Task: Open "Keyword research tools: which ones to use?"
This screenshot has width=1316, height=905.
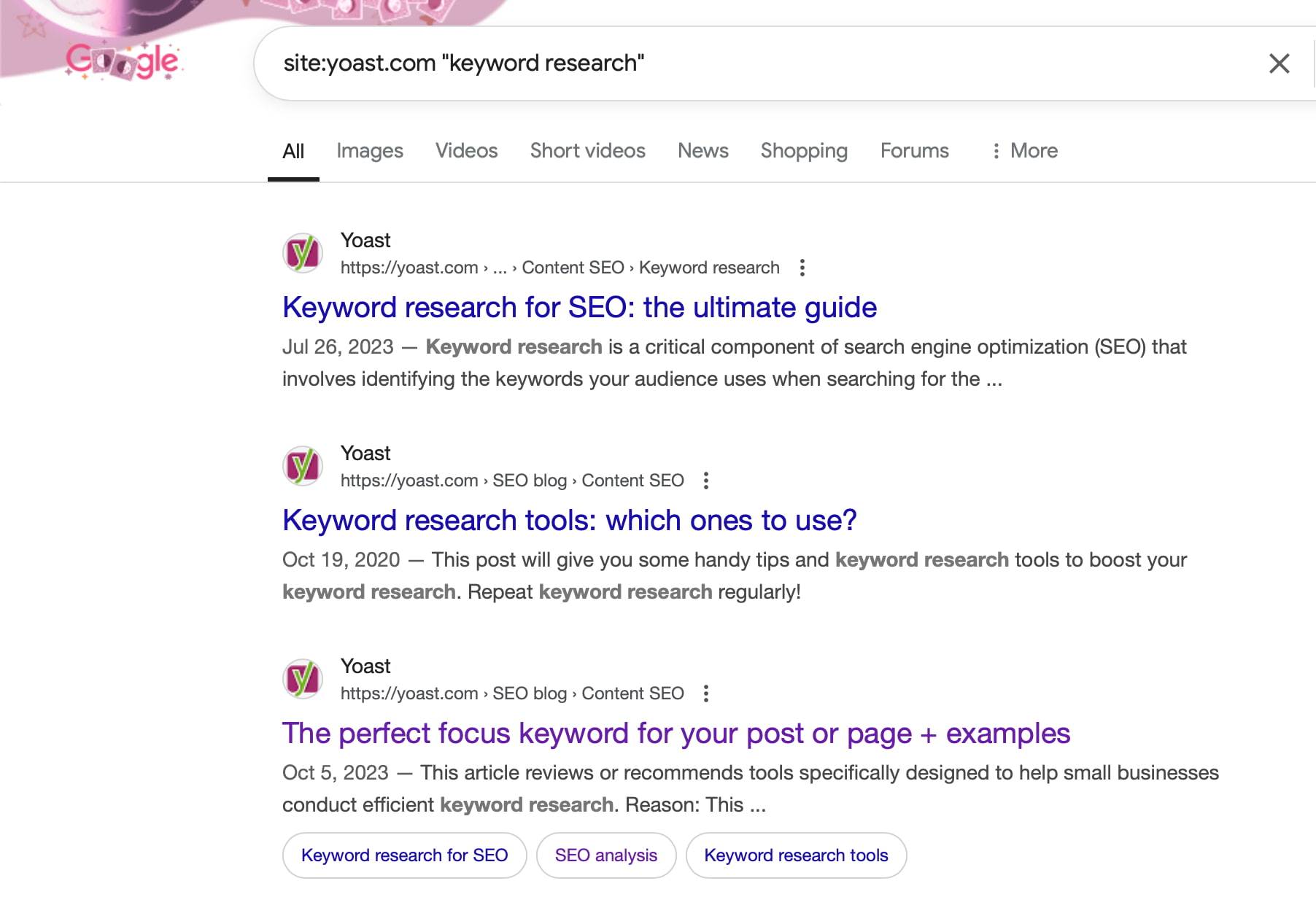Action: point(569,520)
